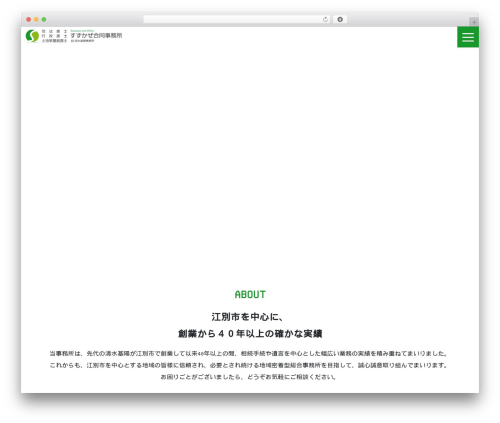Screen dimensions: 500x423
Task: Reload the page from address bar
Action: pos(325,20)
